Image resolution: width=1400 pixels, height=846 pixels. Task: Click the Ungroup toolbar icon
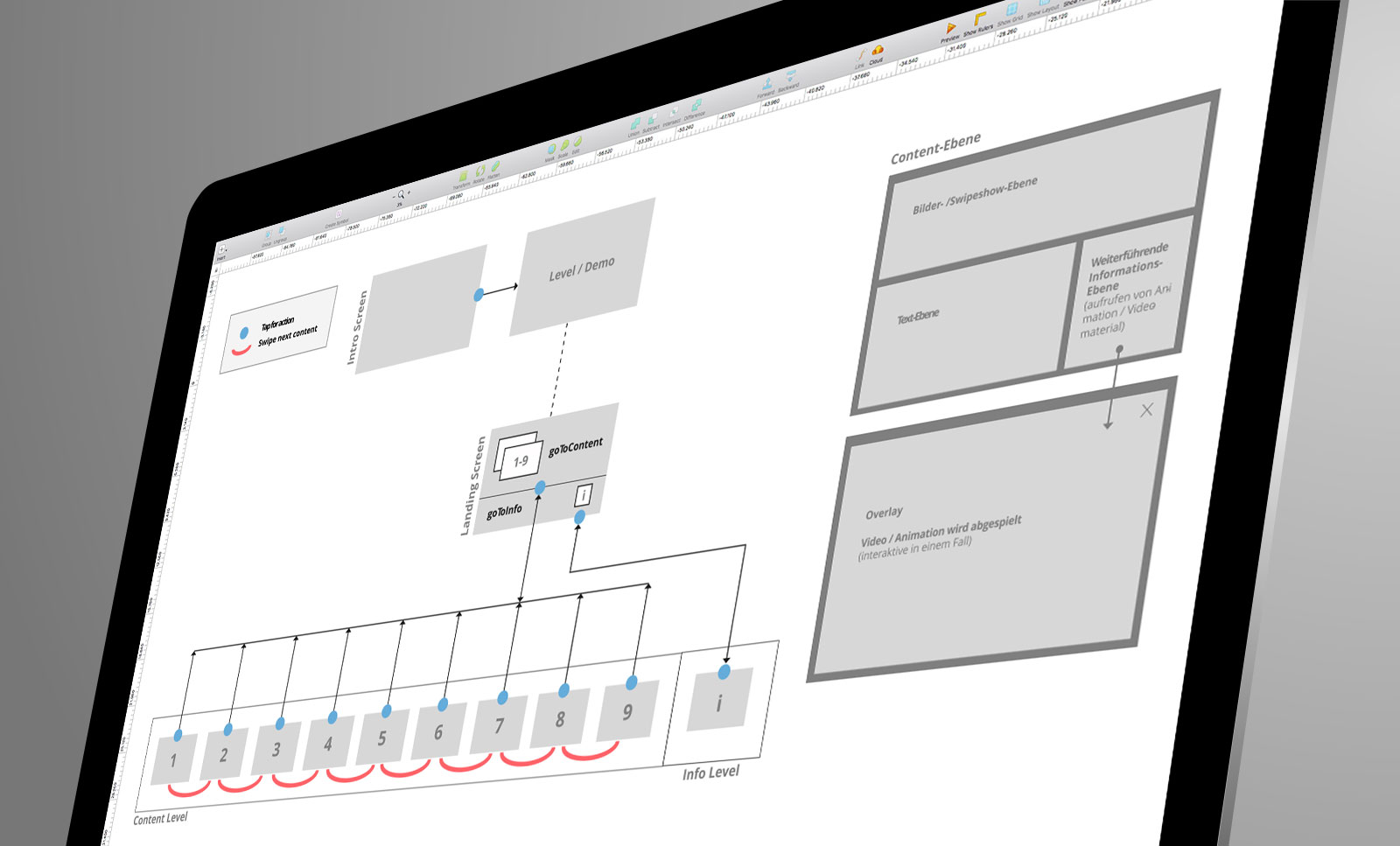click(281, 232)
